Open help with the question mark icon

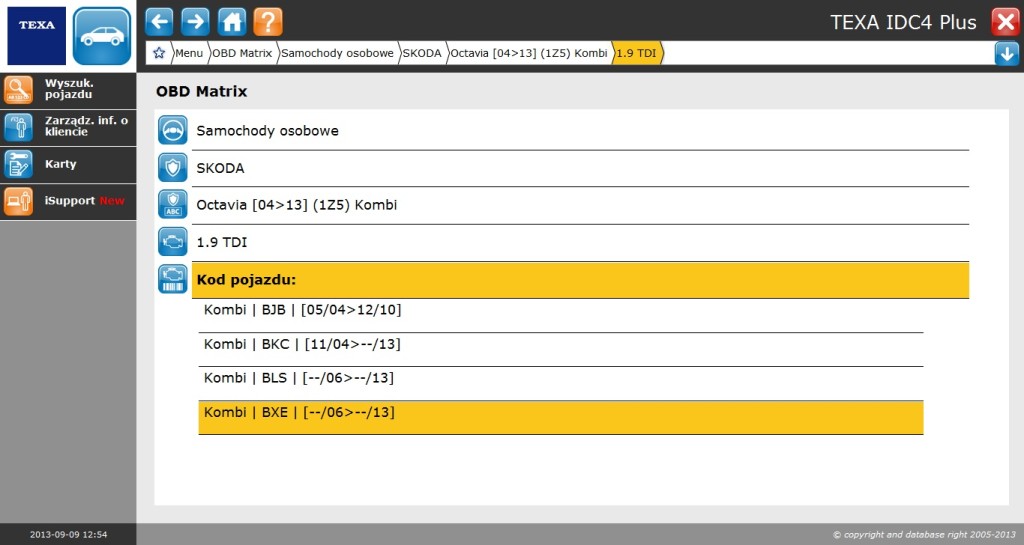[268, 22]
